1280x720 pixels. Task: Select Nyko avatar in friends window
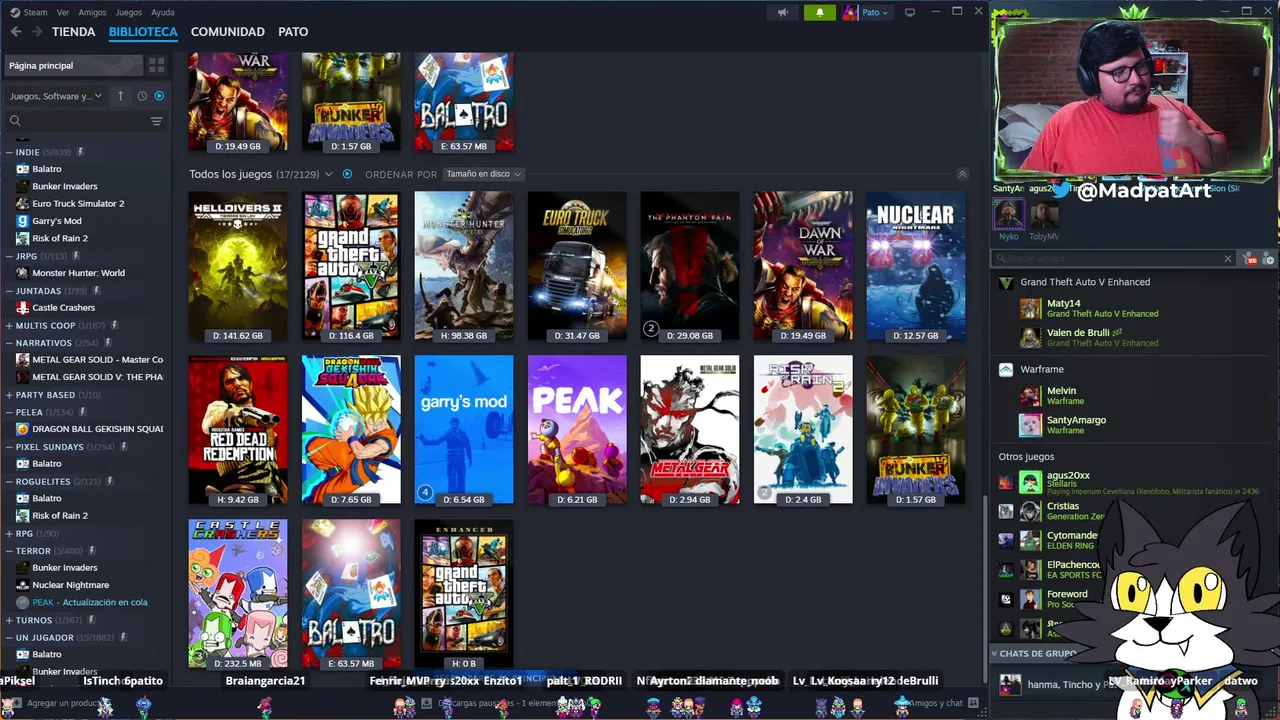1008,214
